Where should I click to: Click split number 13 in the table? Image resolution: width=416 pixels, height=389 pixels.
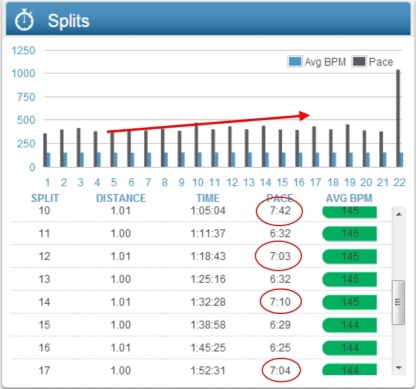44,279
